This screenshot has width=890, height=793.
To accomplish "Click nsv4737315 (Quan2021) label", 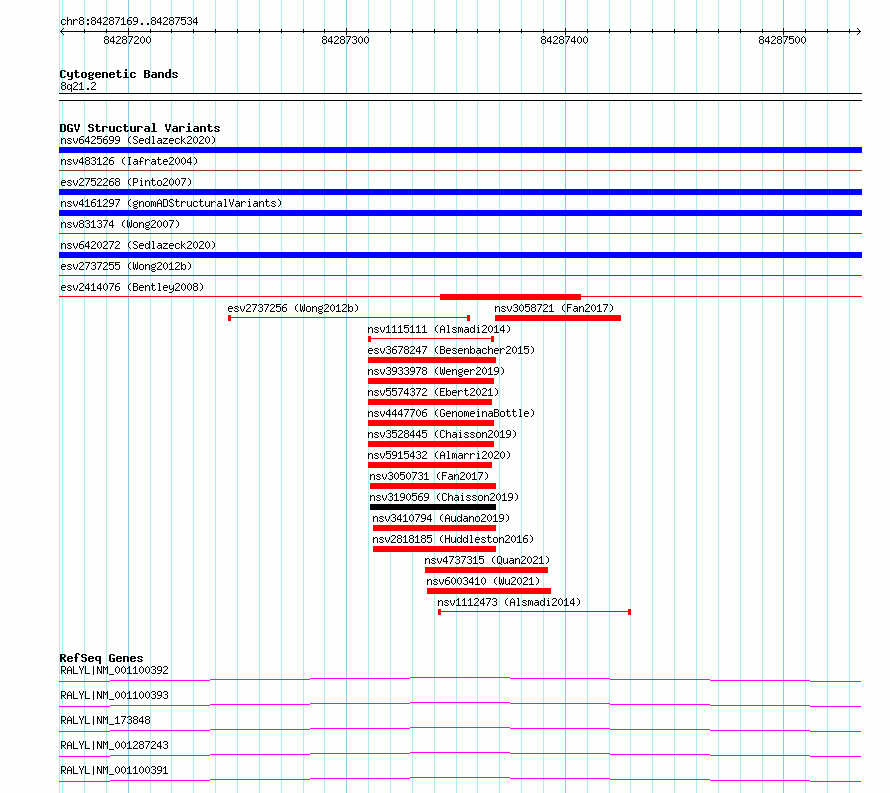I will (x=487, y=560).
